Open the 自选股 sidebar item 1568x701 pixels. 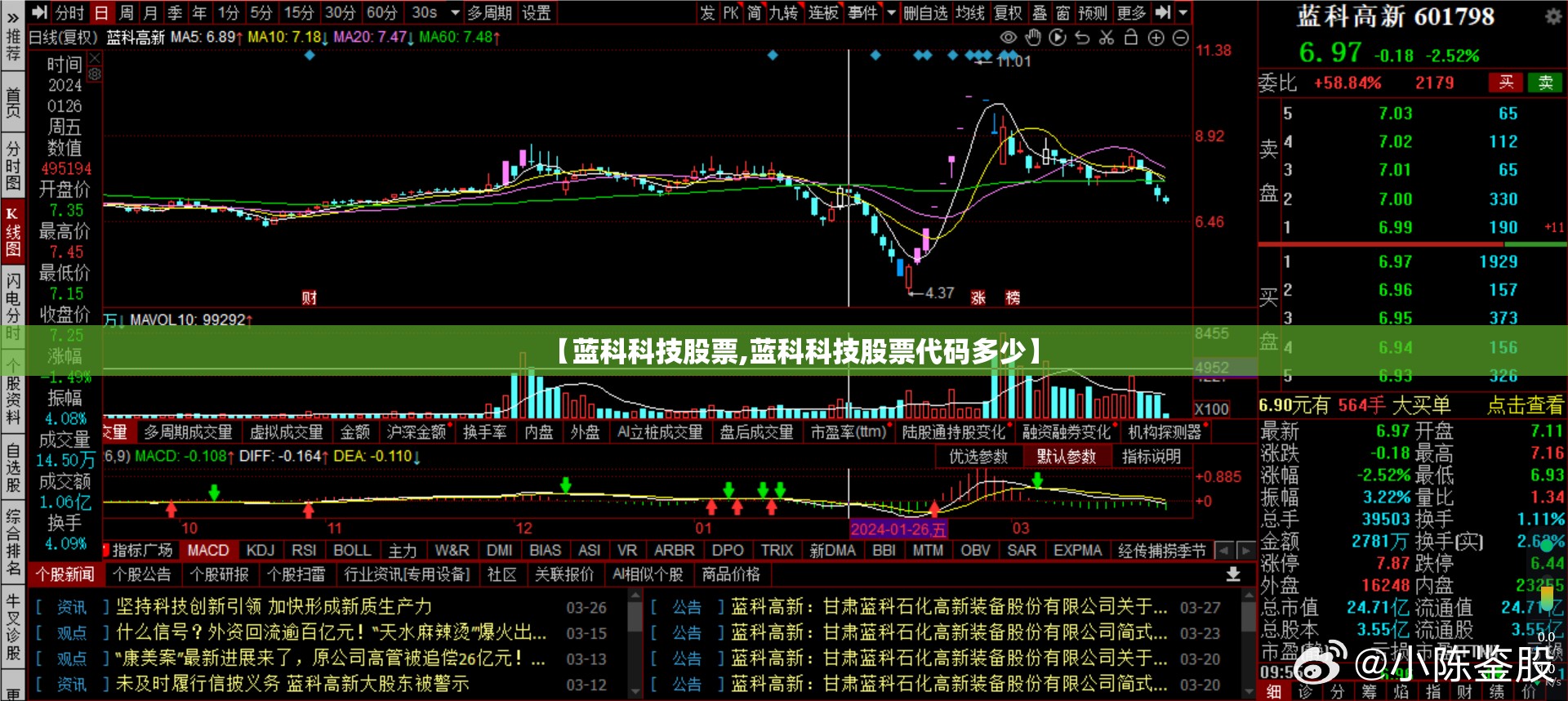12,468
